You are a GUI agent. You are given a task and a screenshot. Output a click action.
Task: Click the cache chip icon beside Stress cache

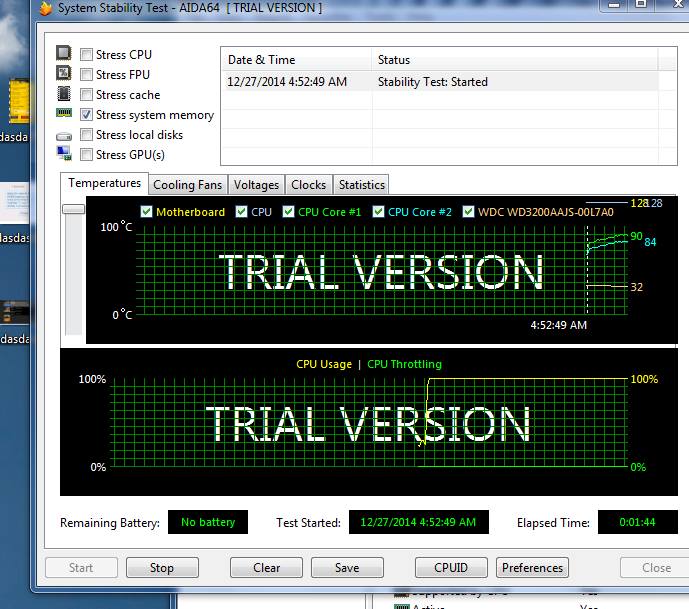[64, 93]
